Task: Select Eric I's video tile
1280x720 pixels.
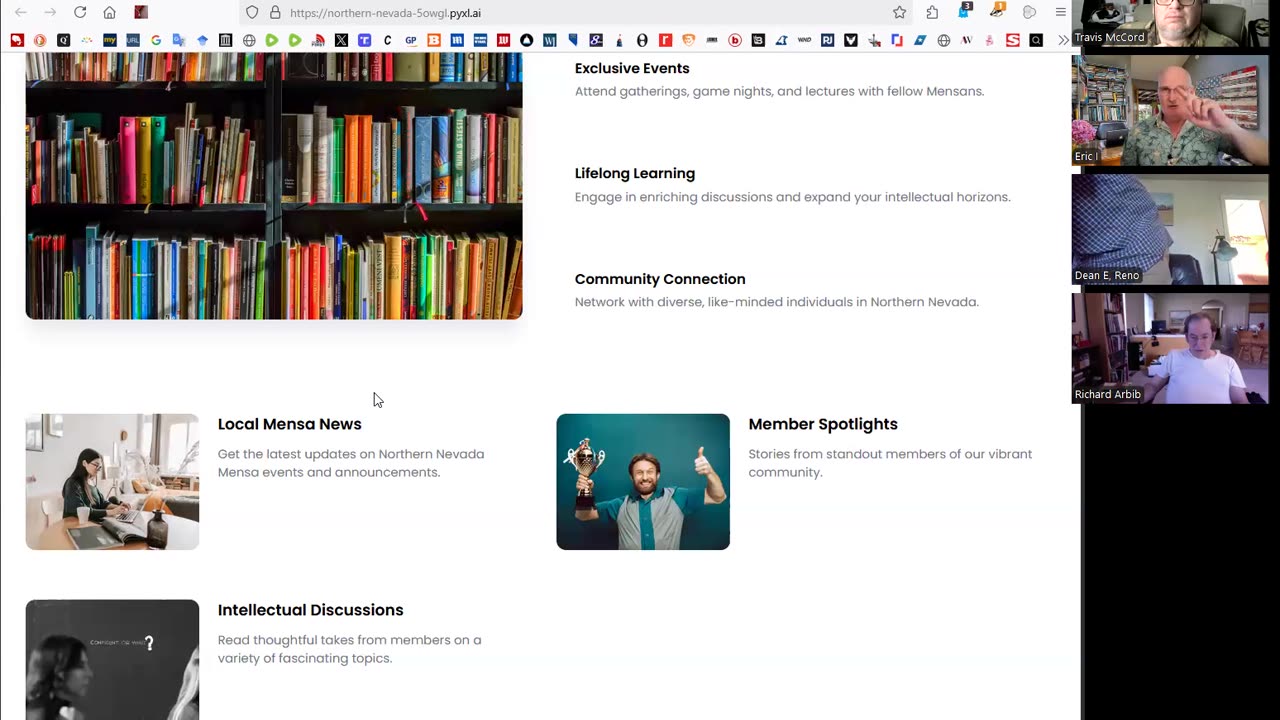Action: 1170,110
